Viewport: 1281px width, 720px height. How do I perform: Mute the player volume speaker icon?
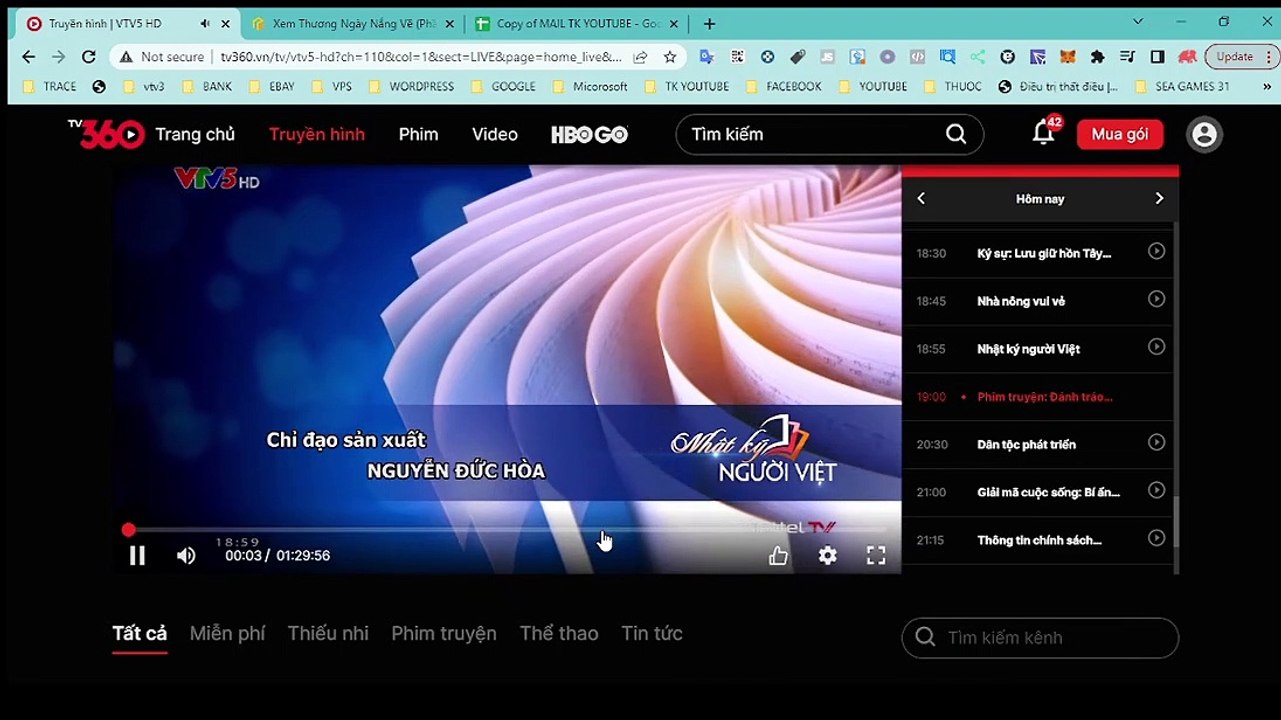[x=186, y=555]
